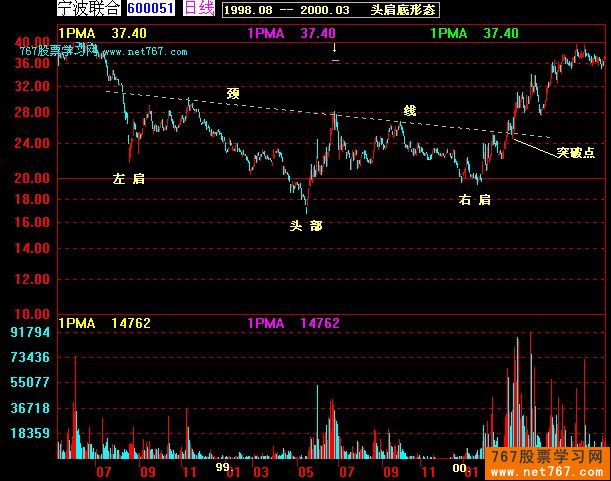
Task: Click the 线 character on the neckline
Action: [409, 109]
